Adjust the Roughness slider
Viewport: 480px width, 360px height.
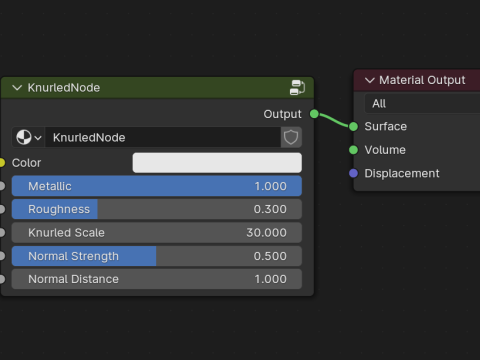point(157,209)
